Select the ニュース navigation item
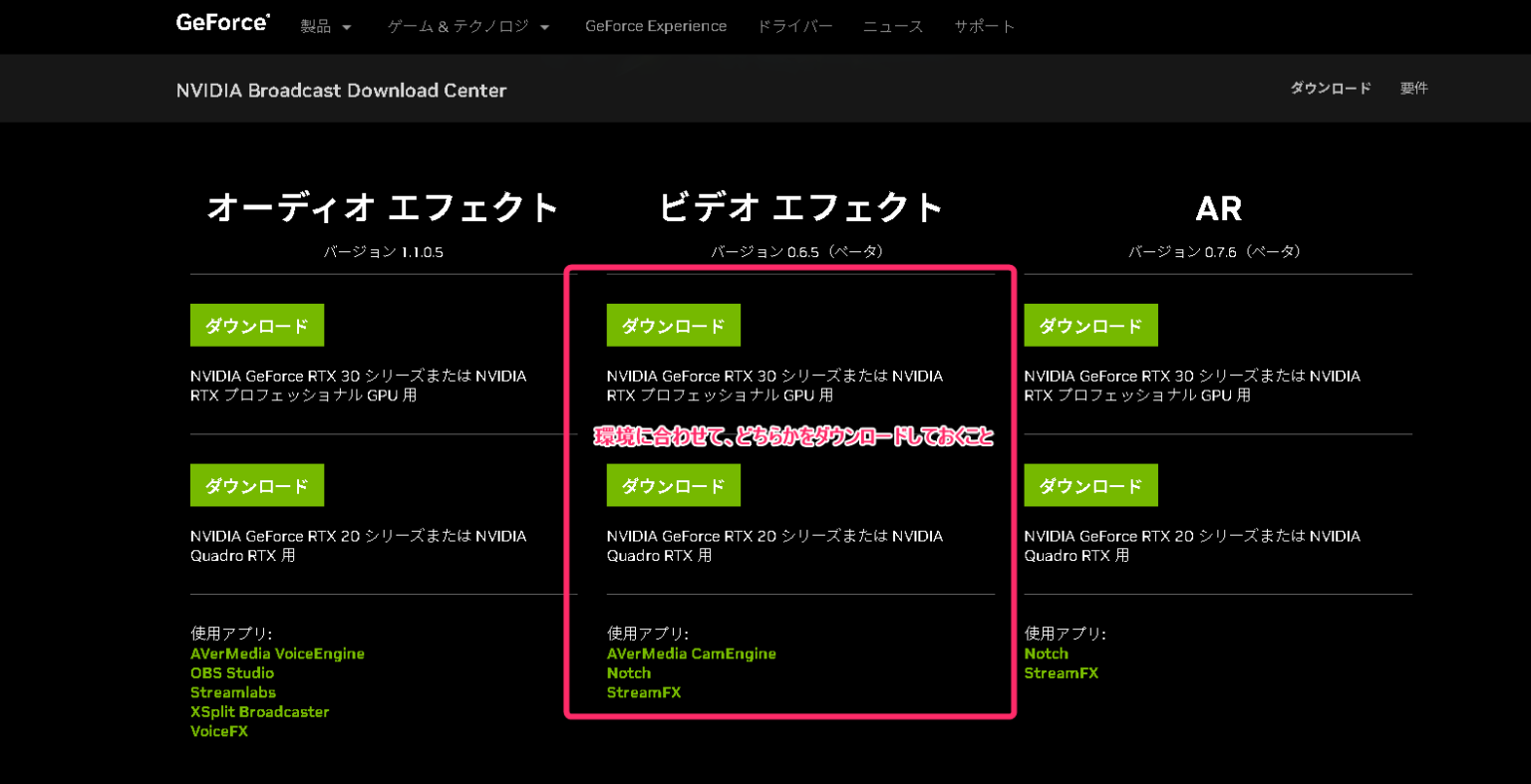This screenshot has width=1531, height=784. (x=892, y=26)
